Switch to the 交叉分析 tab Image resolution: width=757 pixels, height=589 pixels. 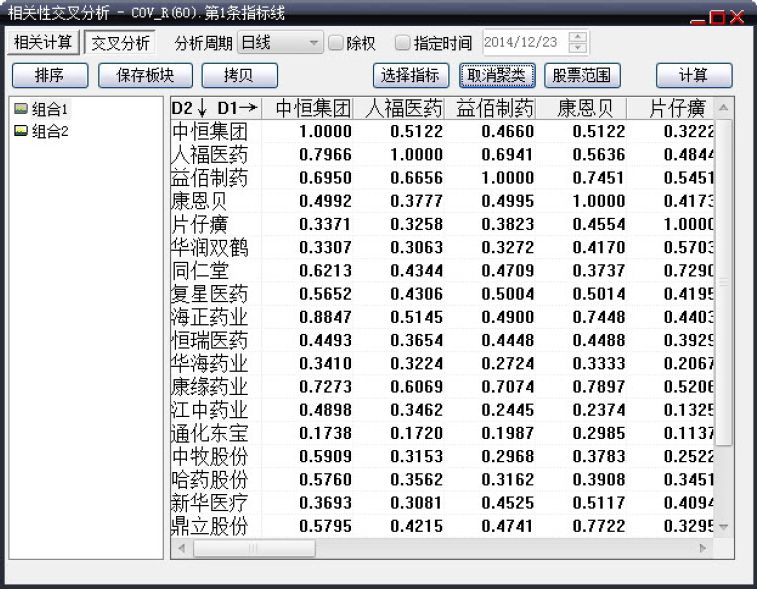point(120,43)
